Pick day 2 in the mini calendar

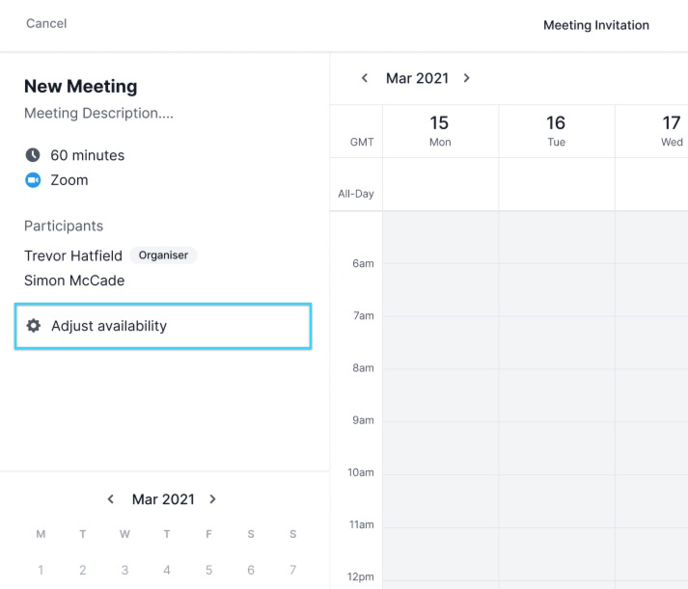[82, 570]
